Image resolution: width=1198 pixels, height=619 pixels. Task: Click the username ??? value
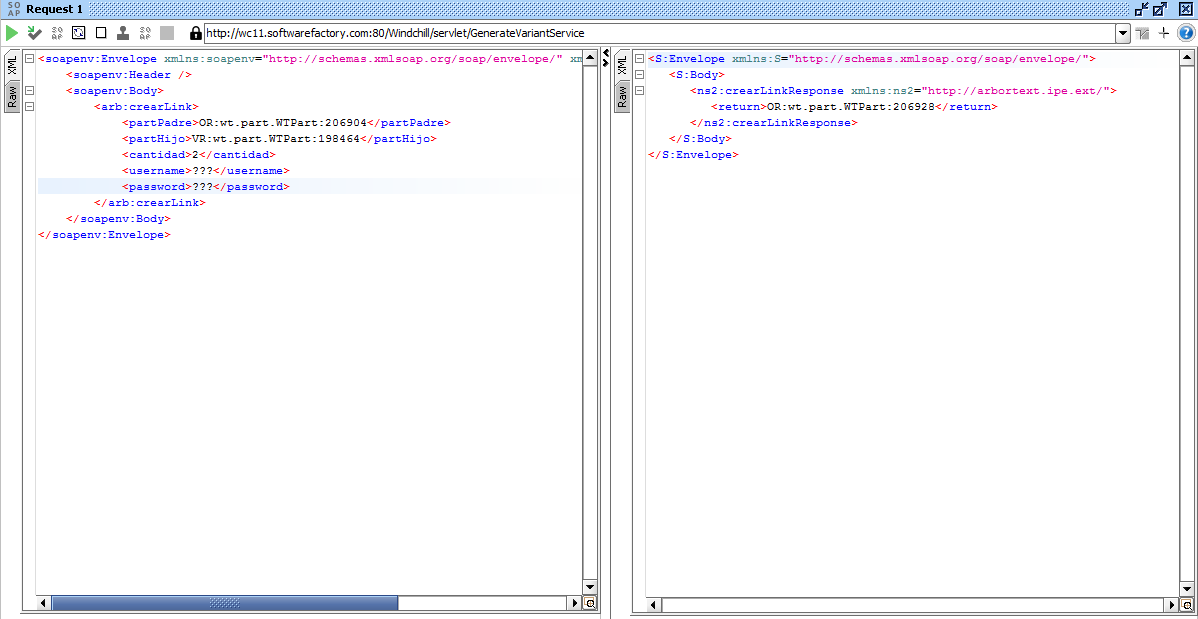coord(202,171)
